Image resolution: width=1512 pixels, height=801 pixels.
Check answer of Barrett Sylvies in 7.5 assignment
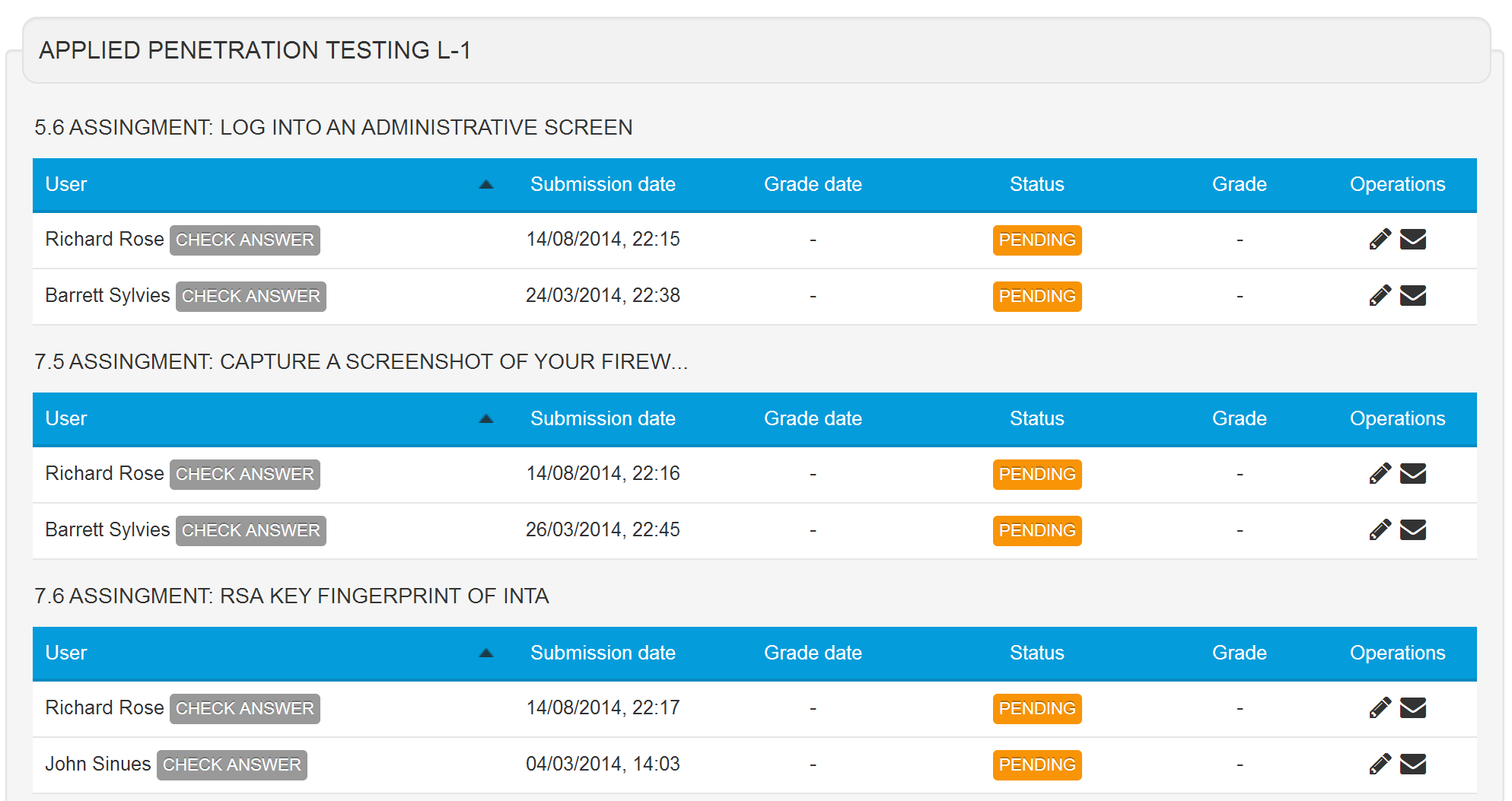pos(250,531)
